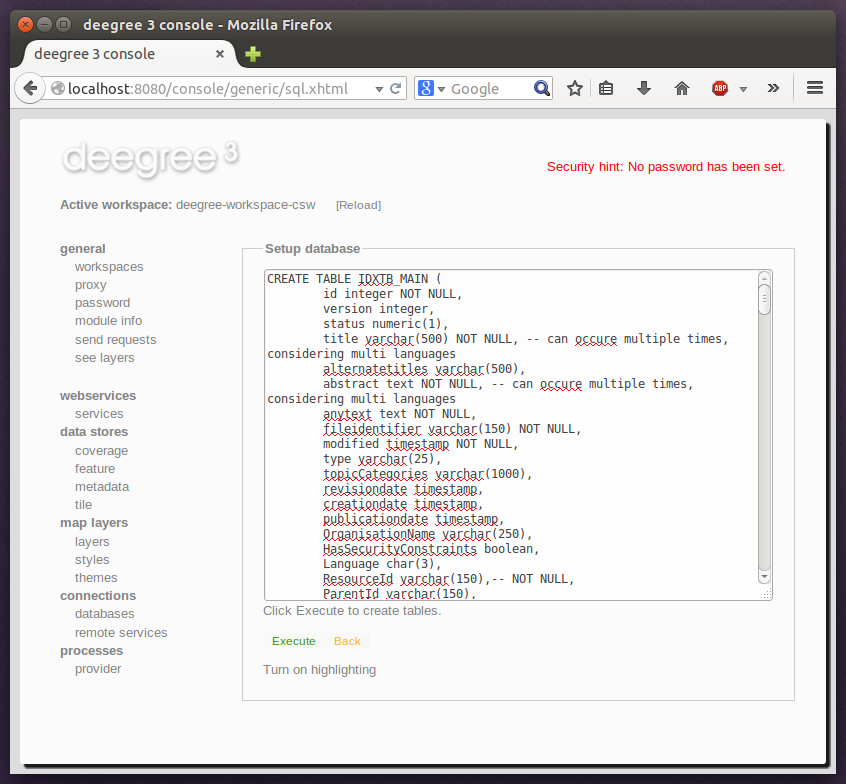Click the Home icon in the toolbar
This screenshot has width=846, height=784.
pyautogui.click(x=681, y=88)
